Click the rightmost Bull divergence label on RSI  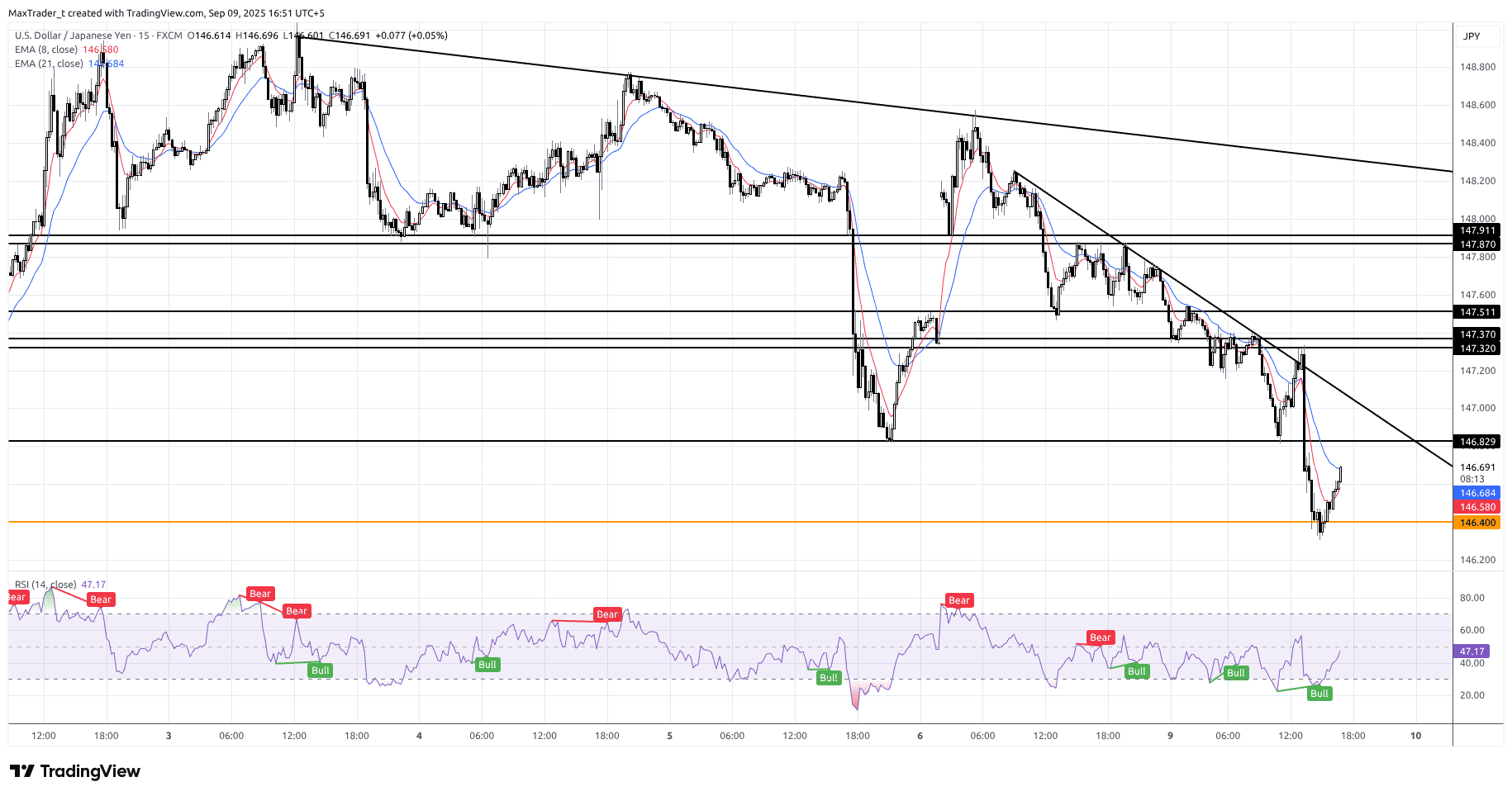tap(1319, 694)
